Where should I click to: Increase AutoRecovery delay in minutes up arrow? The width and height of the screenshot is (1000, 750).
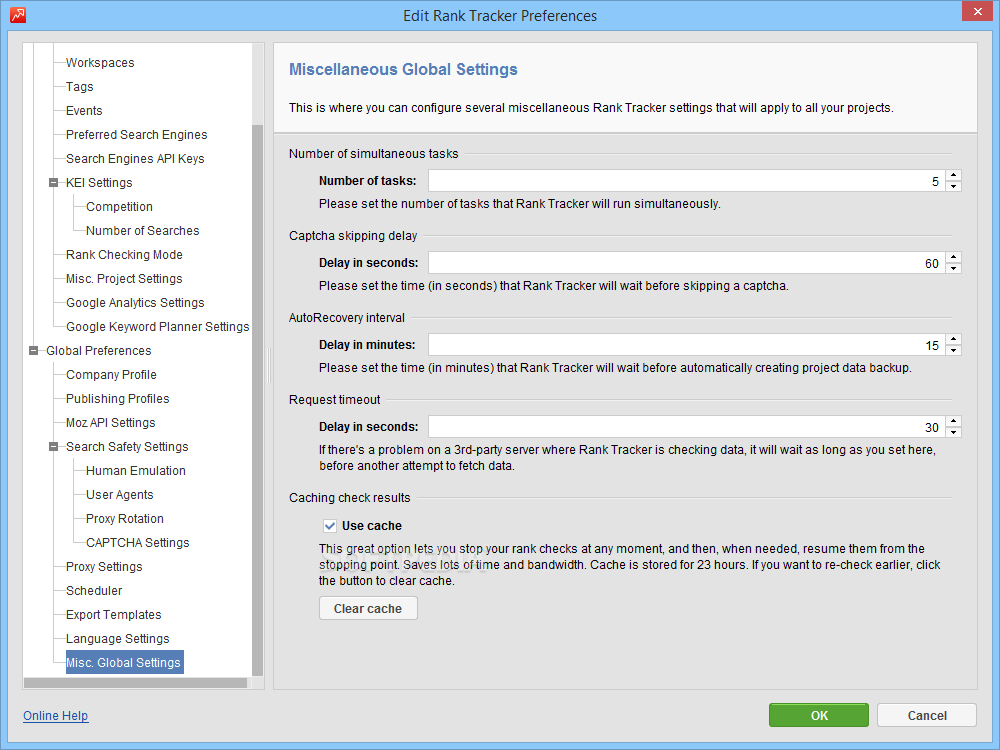pos(953,339)
